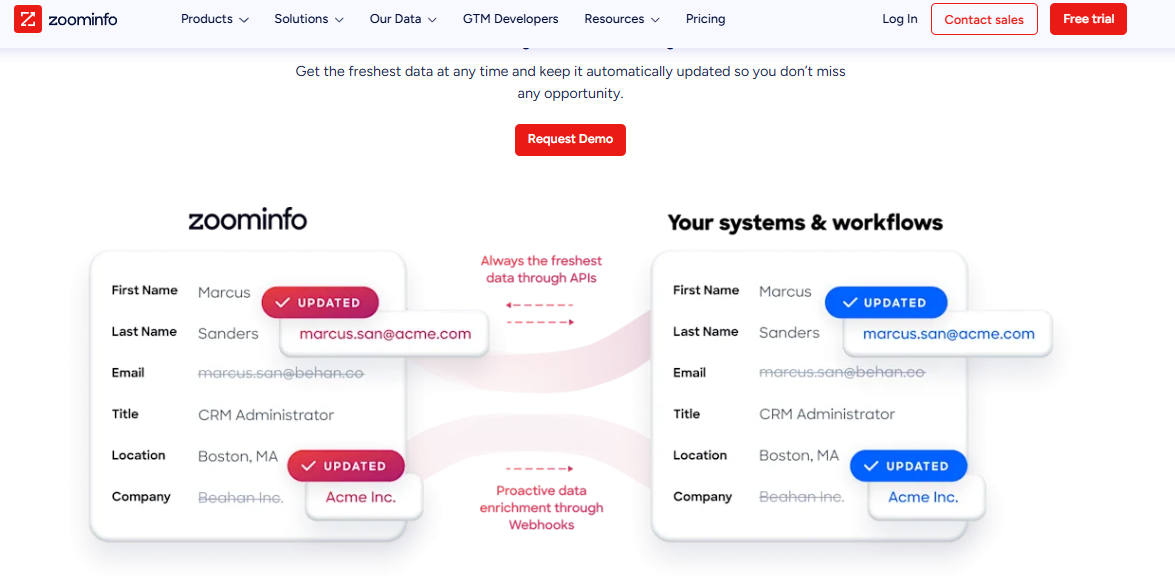Click the Log In link

coord(899,19)
